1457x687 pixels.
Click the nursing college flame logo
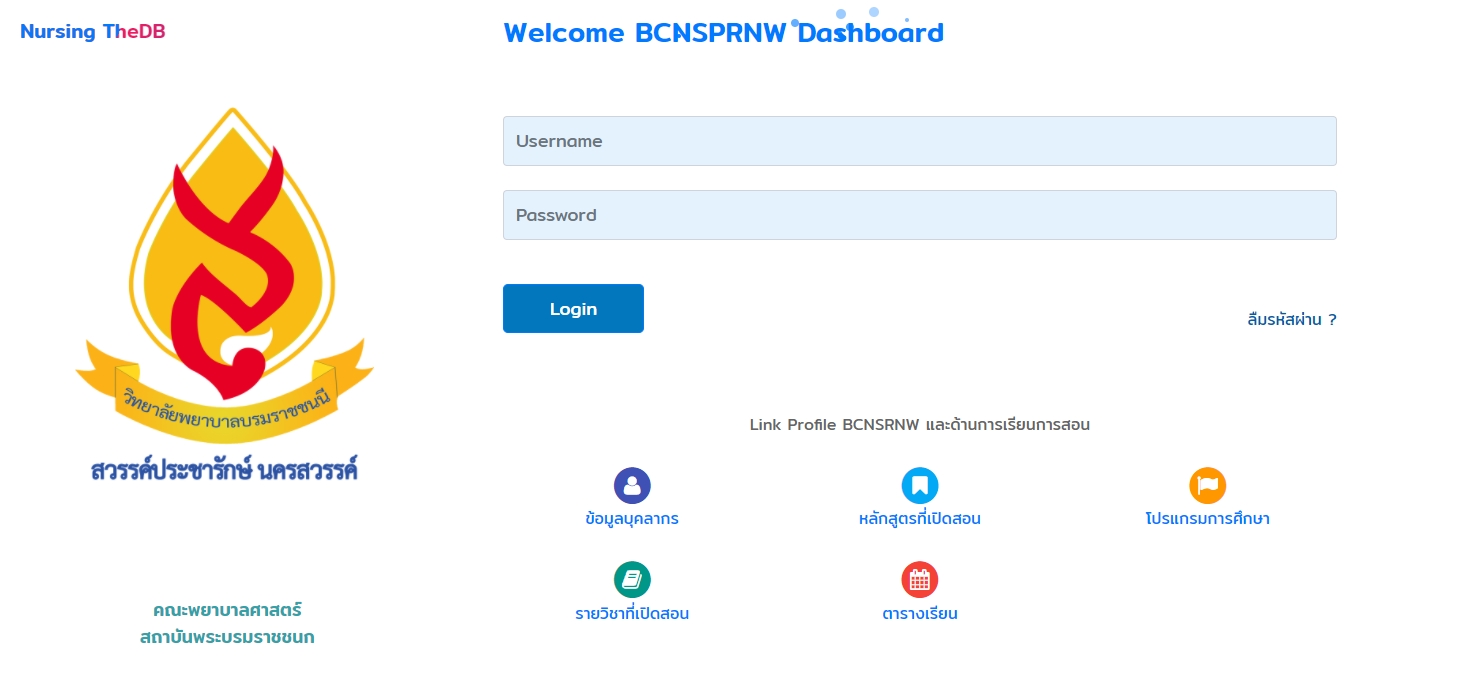[225, 296]
